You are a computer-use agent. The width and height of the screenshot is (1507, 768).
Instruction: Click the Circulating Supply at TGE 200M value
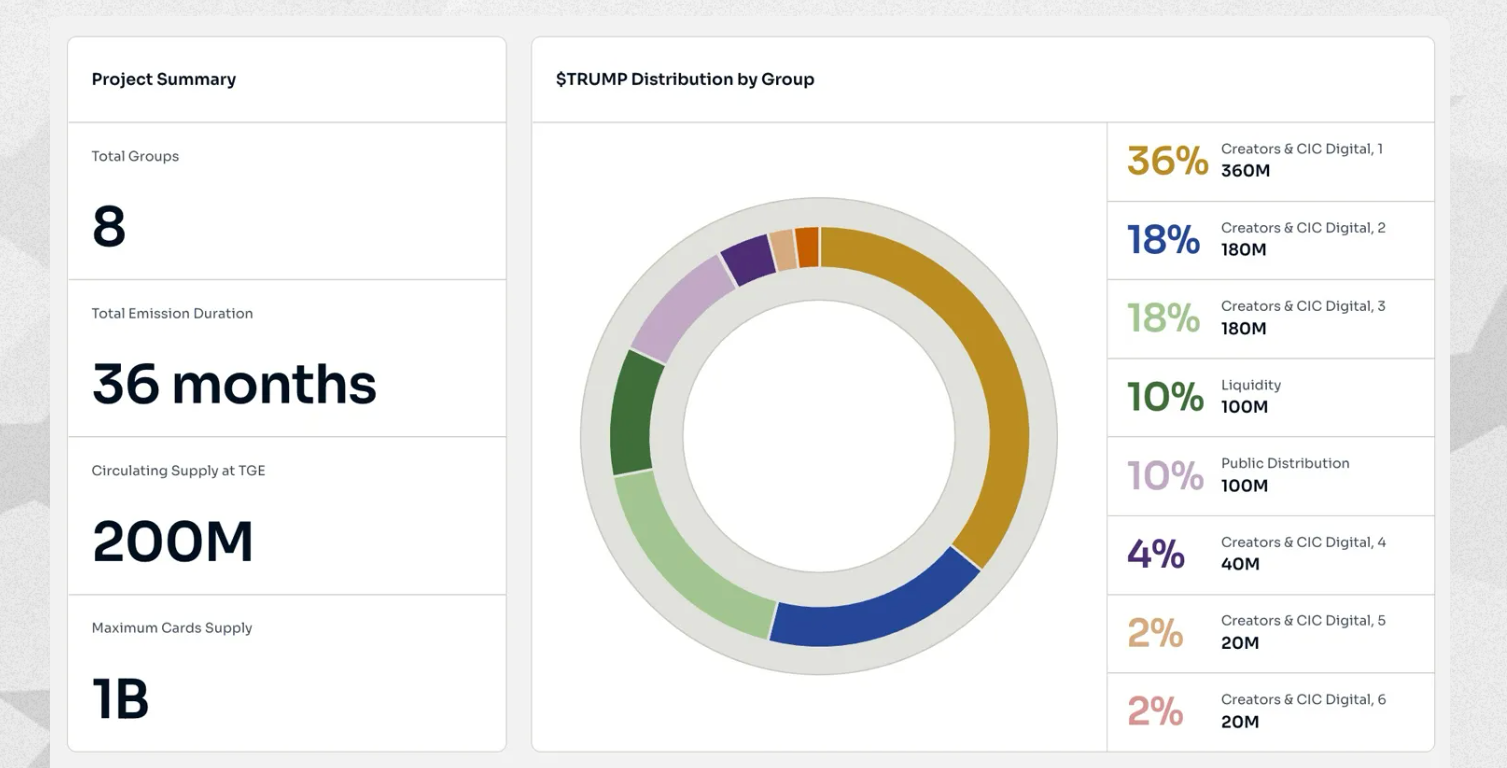[172, 542]
